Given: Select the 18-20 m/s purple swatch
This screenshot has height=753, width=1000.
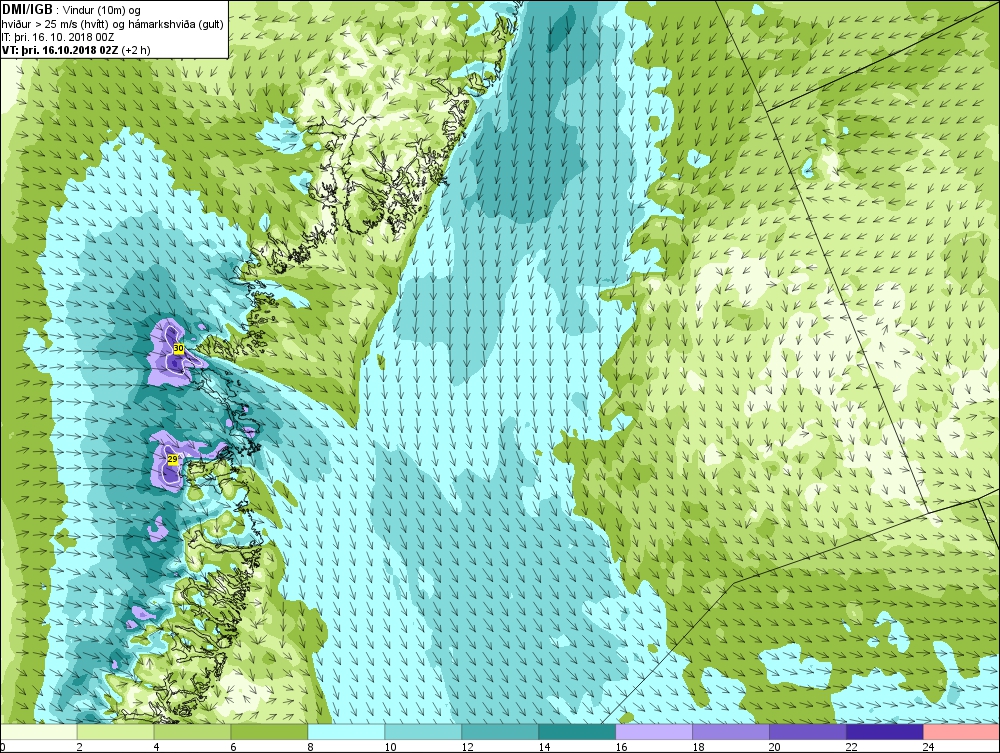Looking at the screenshot, I should tap(731, 732).
